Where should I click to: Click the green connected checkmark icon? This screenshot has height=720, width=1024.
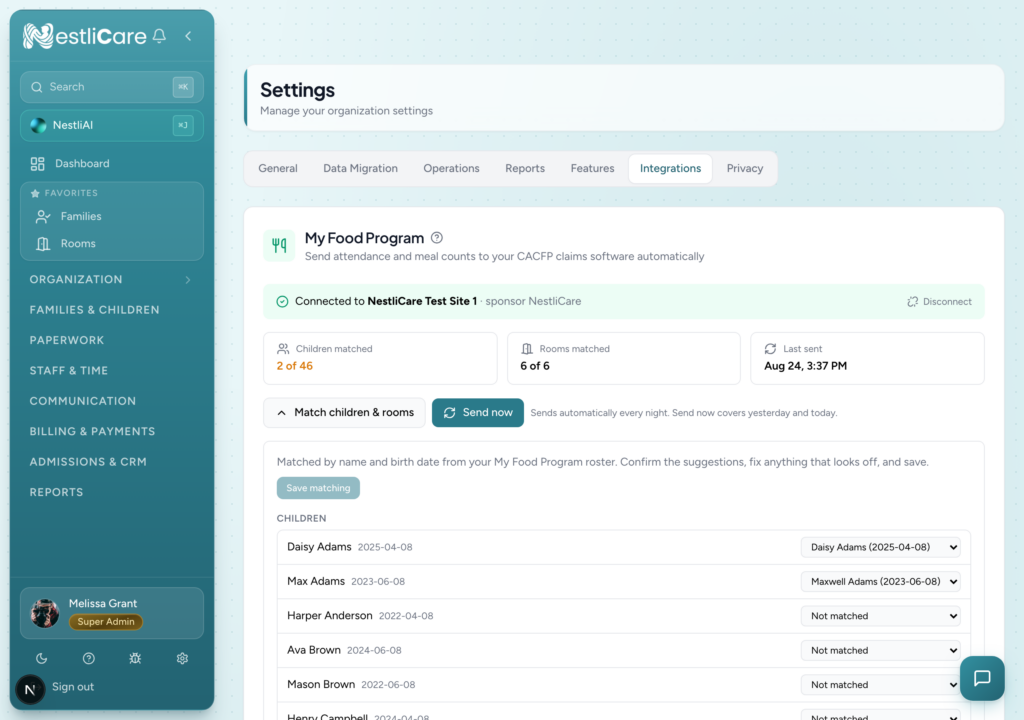(282, 301)
